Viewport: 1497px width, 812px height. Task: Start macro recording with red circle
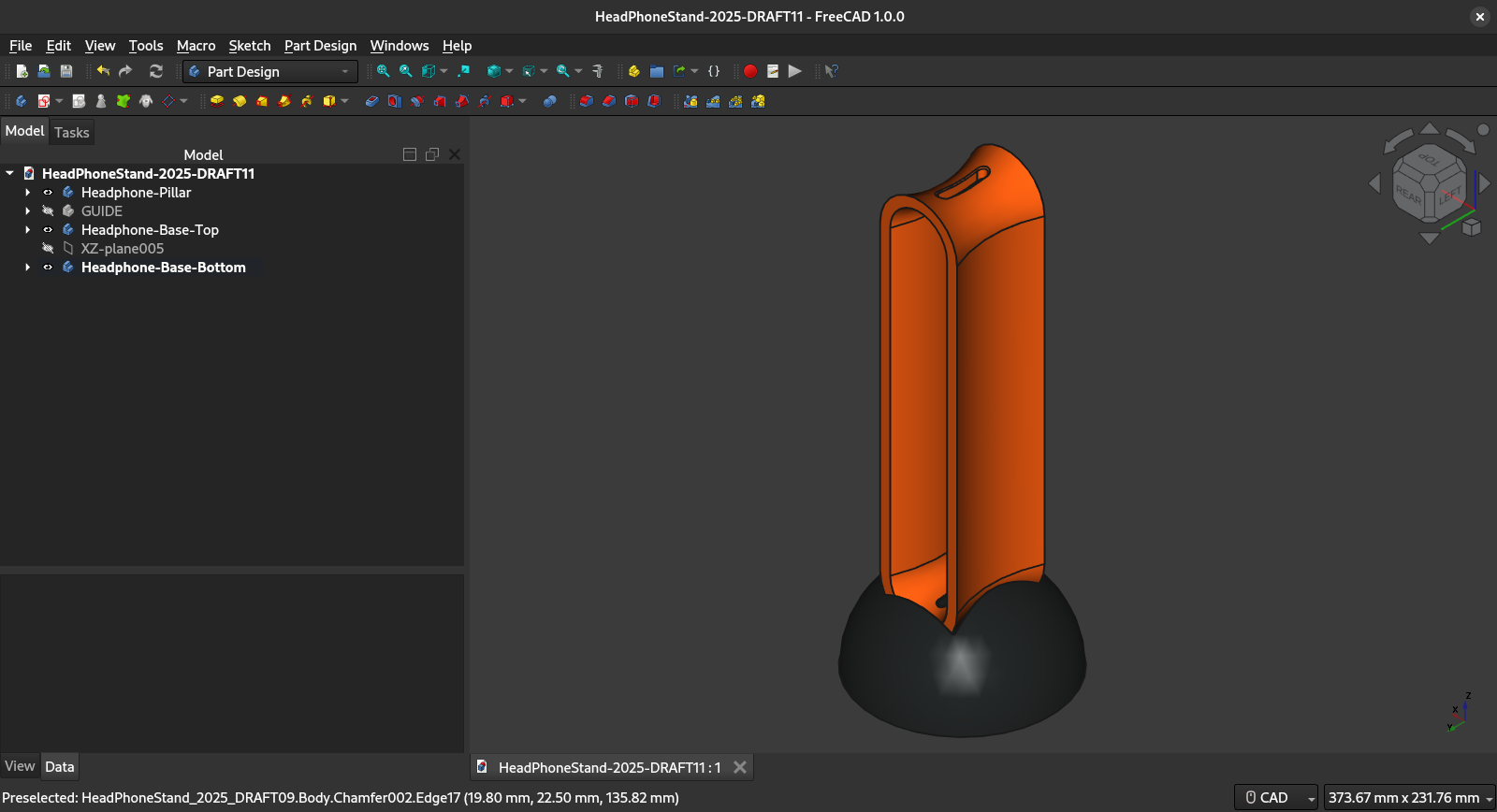pyautogui.click(x=750, y=71)
